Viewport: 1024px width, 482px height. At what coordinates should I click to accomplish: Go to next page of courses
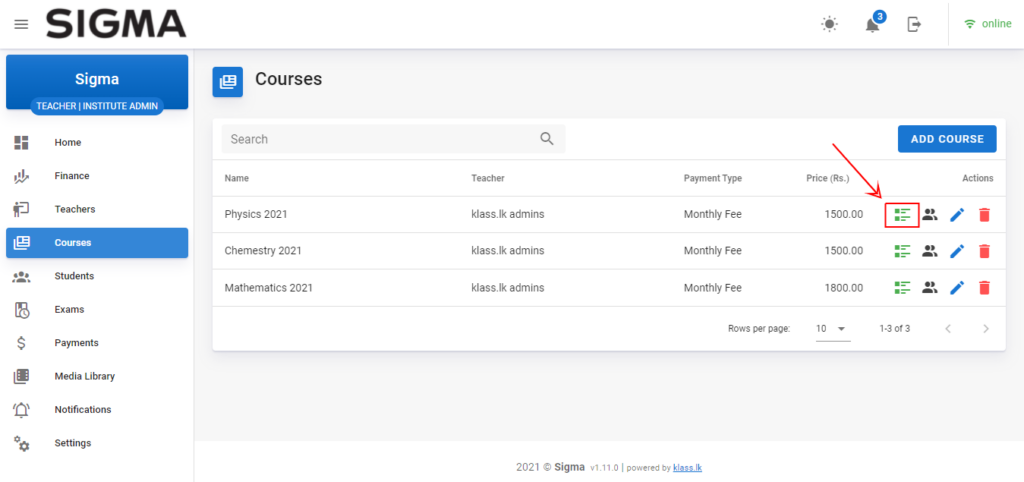(x=986, y=328)
